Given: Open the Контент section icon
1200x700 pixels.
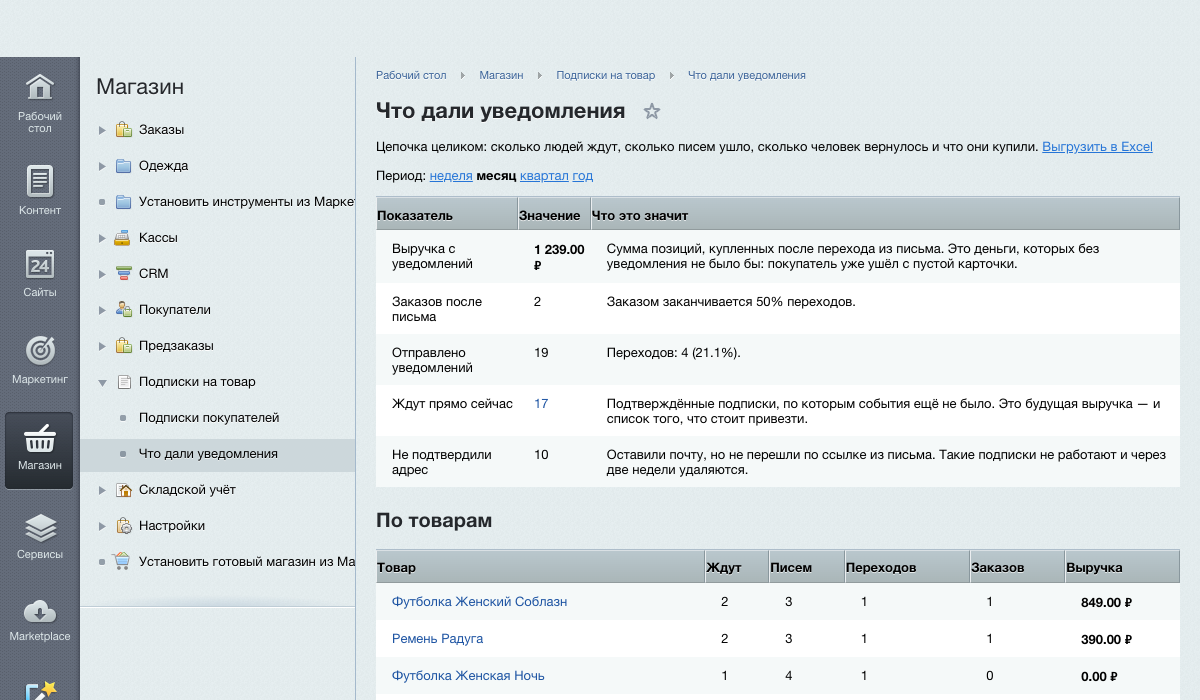Looking at the screenshot, I should pyautogui.click(x=39, y=181).
